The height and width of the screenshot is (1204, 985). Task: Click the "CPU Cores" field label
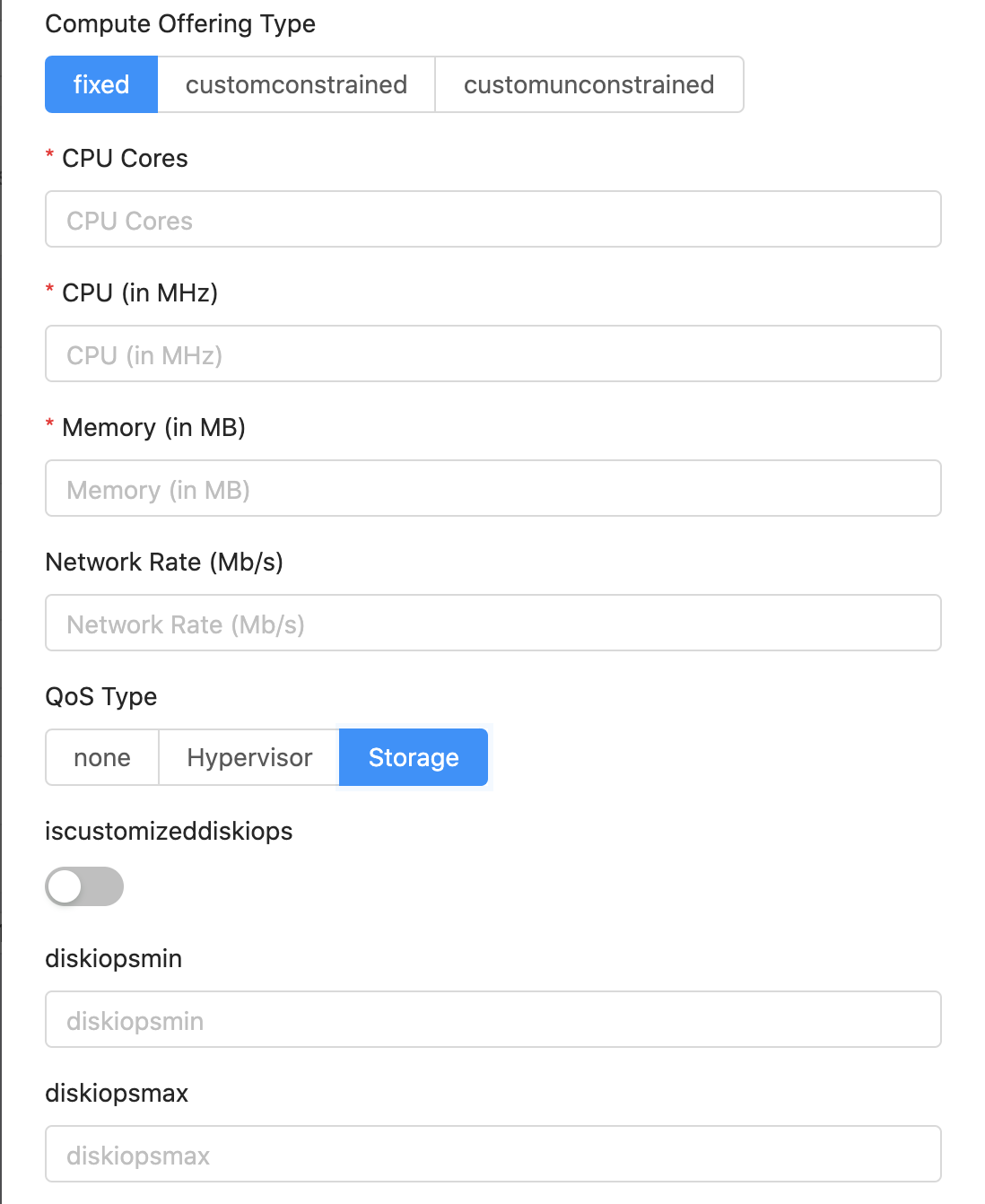(x=125, y=159)
